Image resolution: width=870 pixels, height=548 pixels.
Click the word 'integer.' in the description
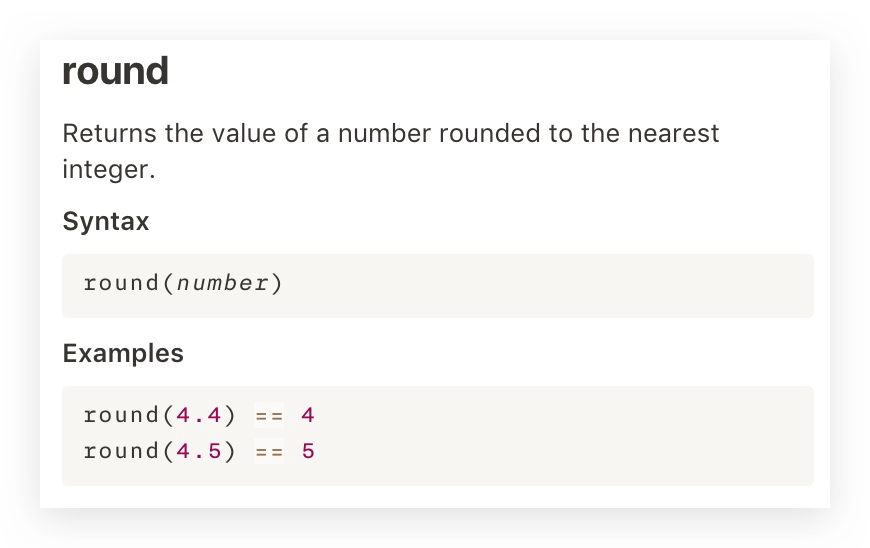tap(109, 170)
